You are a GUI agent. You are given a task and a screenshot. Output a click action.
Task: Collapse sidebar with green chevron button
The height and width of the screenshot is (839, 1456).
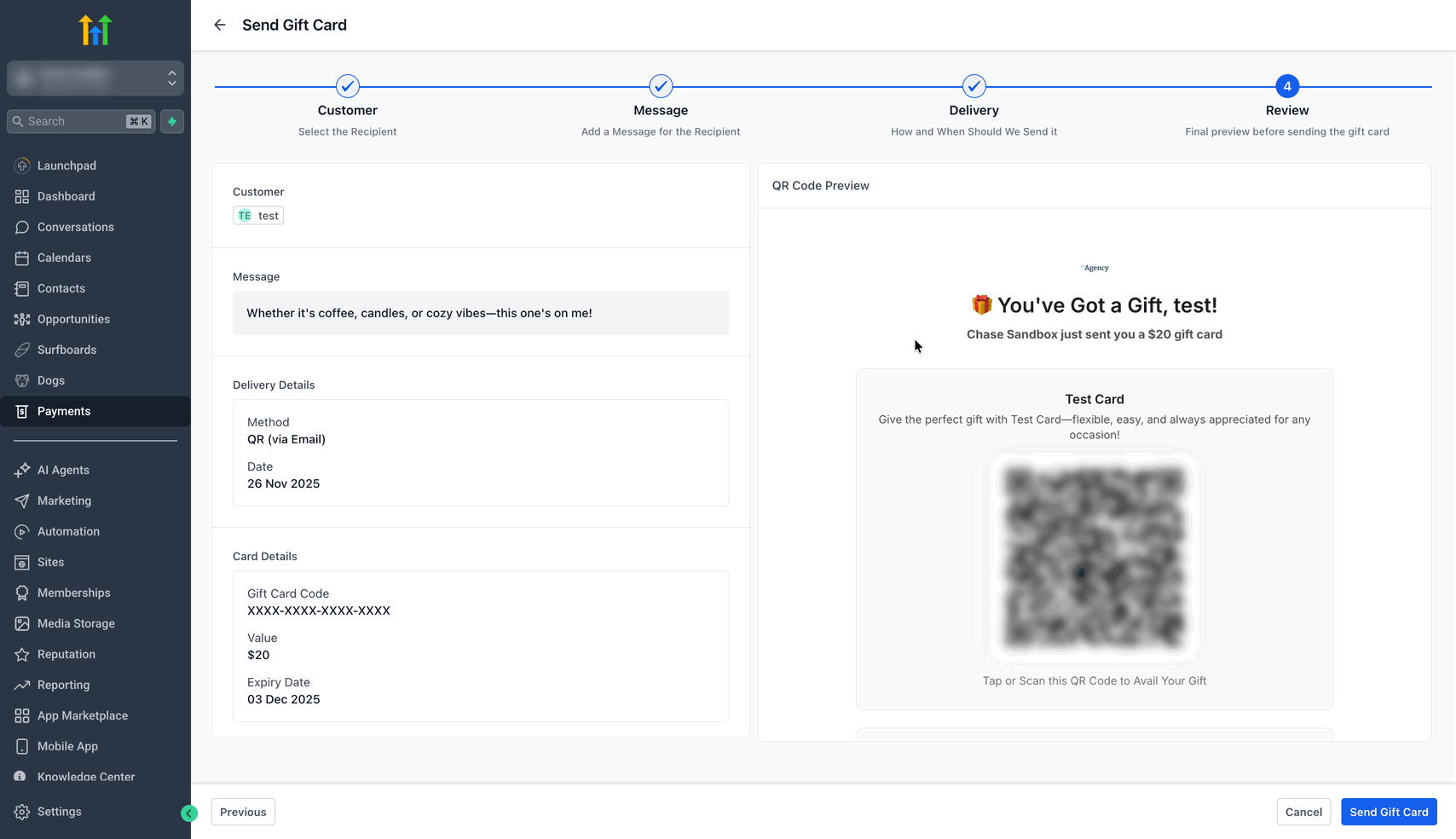[189, 813]
